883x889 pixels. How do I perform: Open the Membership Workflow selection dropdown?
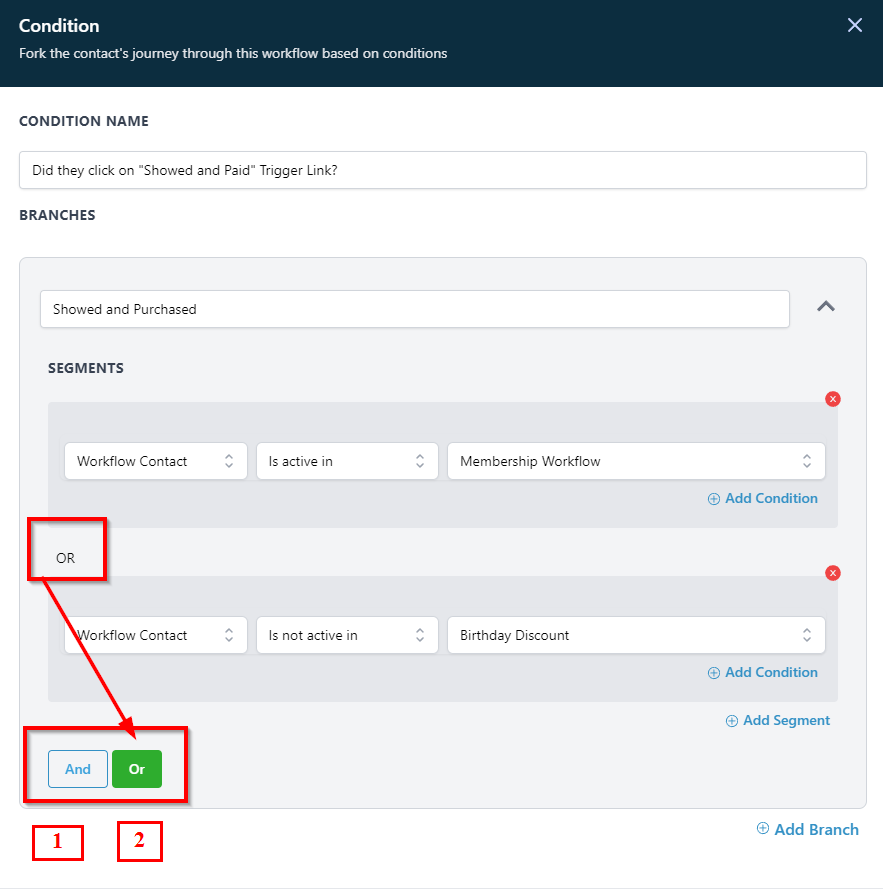(x=635, y=461)
